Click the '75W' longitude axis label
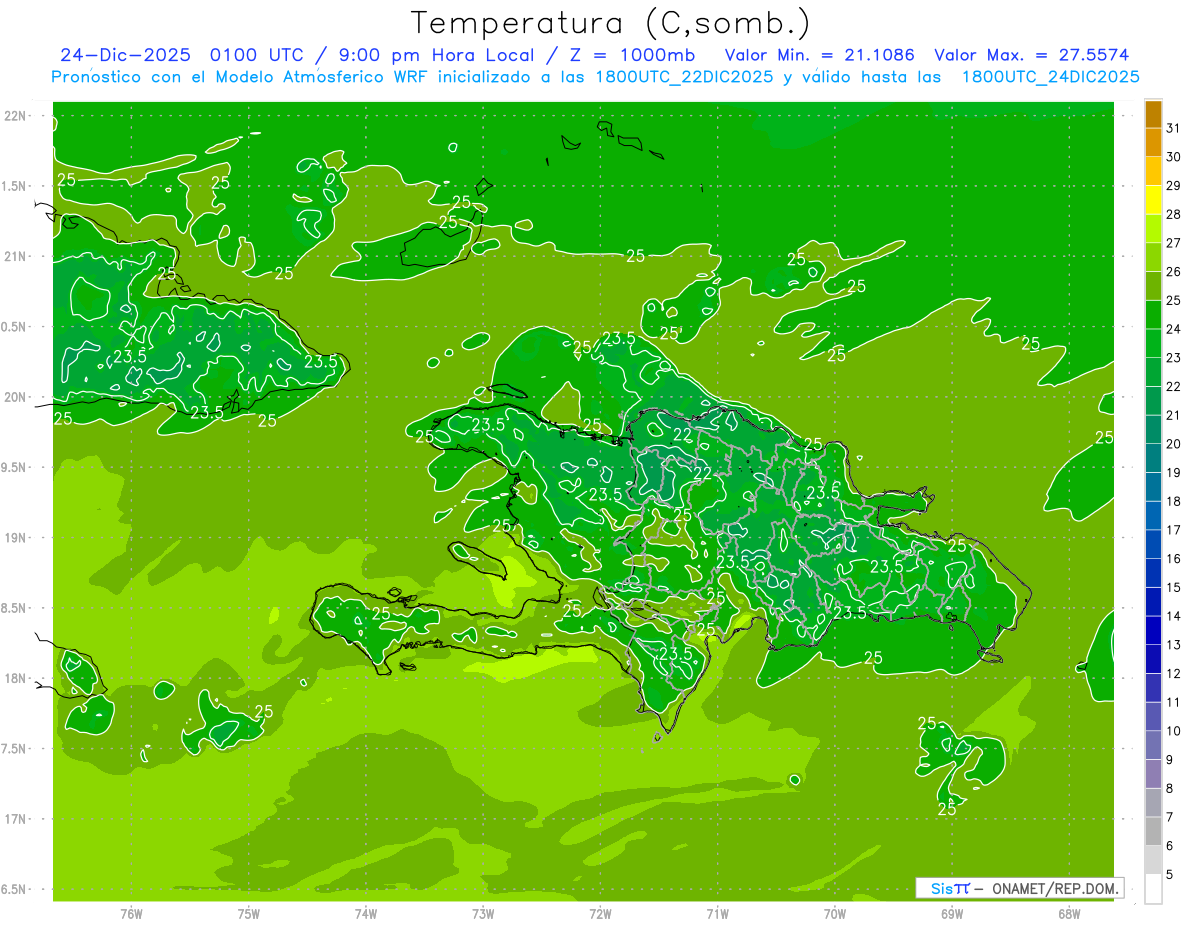This screenshot has height=927, width=1200. point(249,913)
